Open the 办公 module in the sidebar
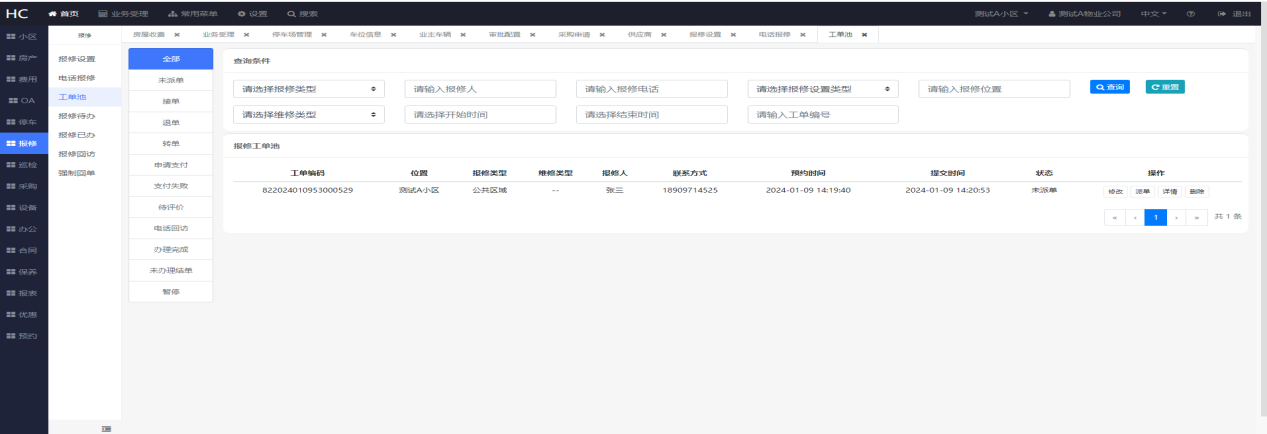The image size is (1267, 434). [x=23, y=228]
